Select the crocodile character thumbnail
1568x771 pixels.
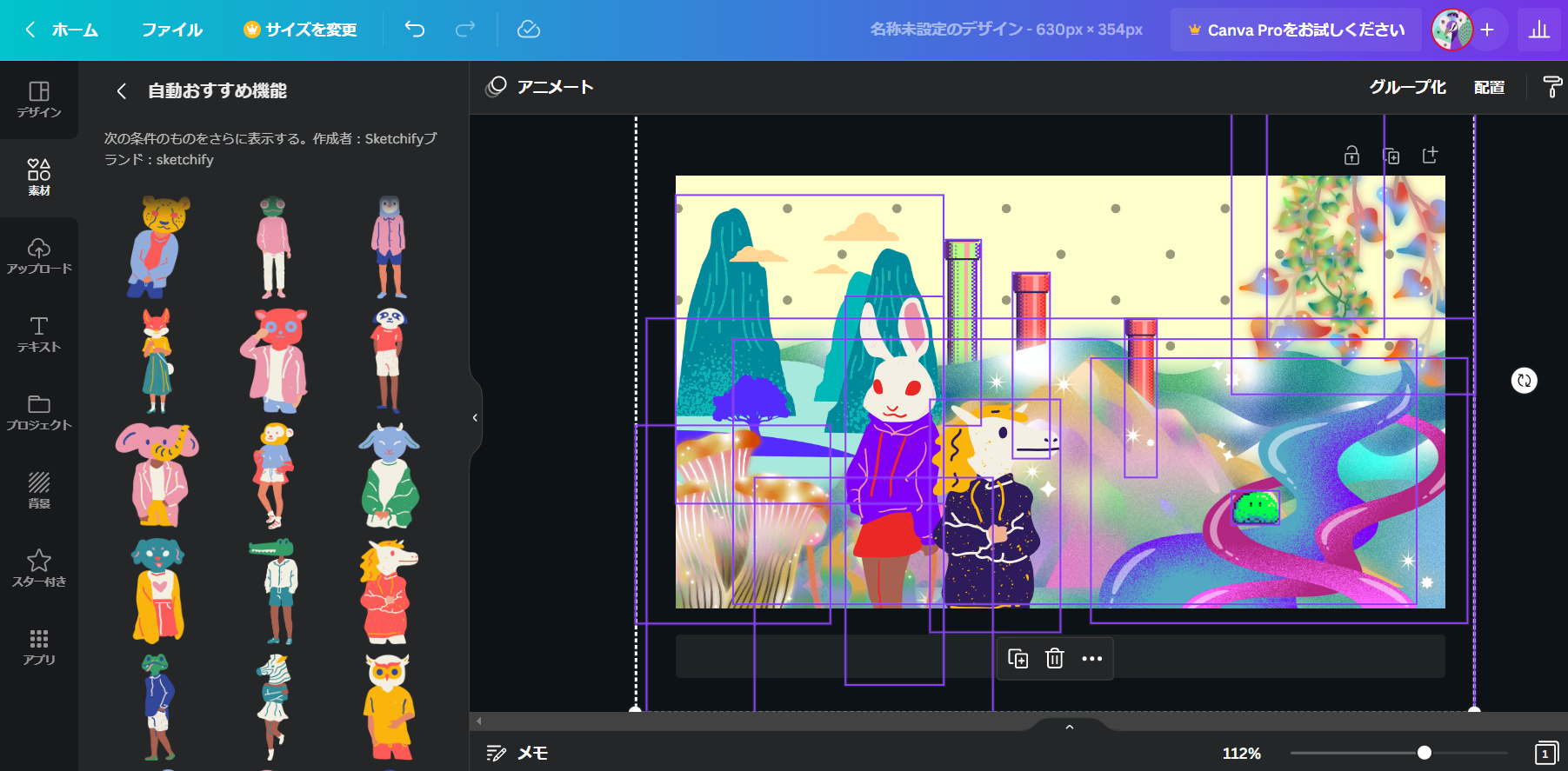pyautogui.click(x=274, y=590)
